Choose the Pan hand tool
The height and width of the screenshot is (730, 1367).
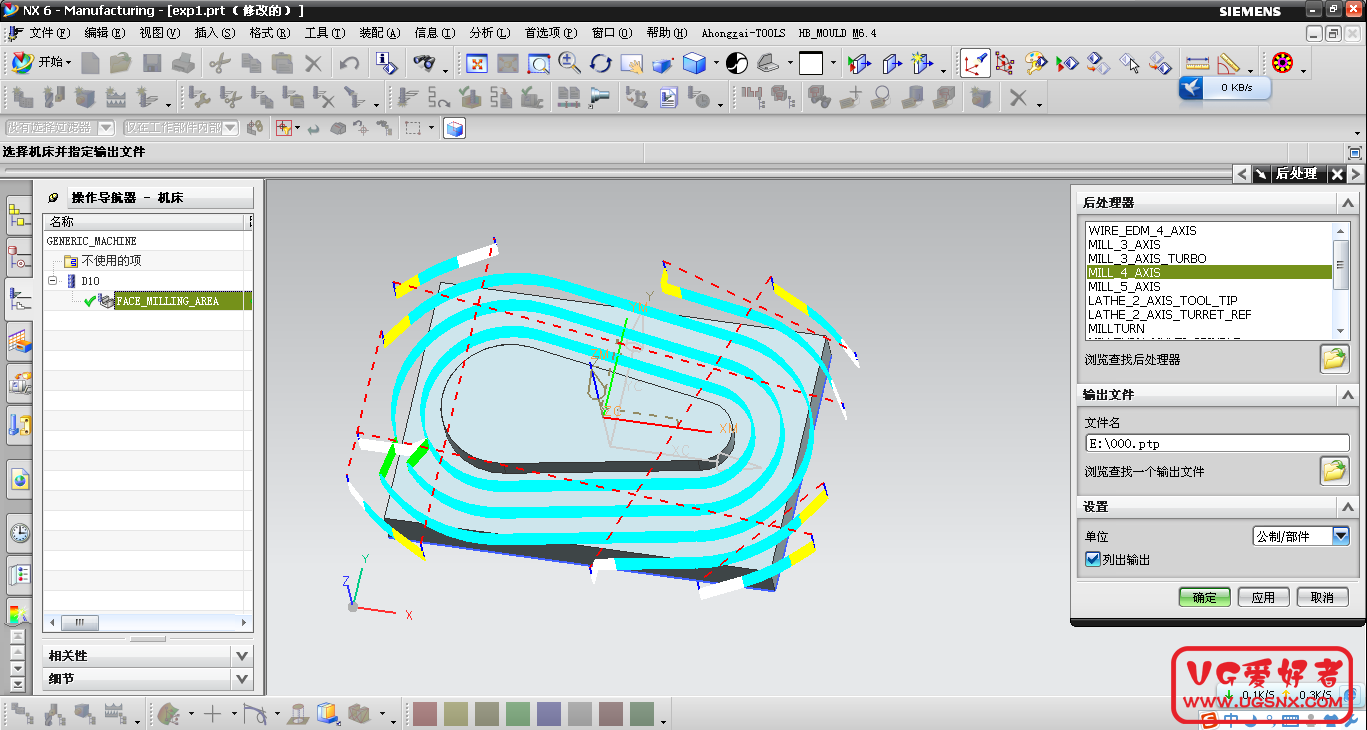tap(631, 64)
